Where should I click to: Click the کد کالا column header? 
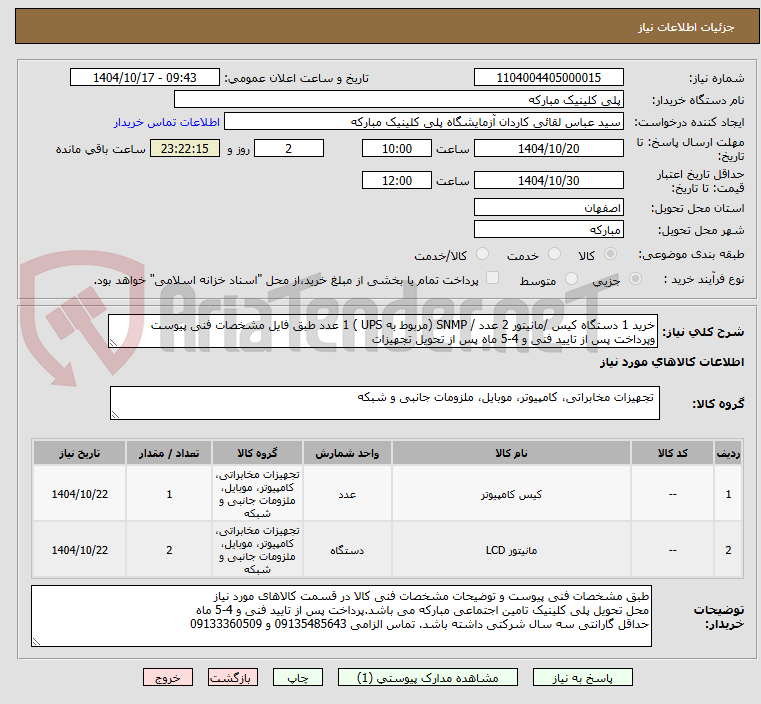click(672, 453)
